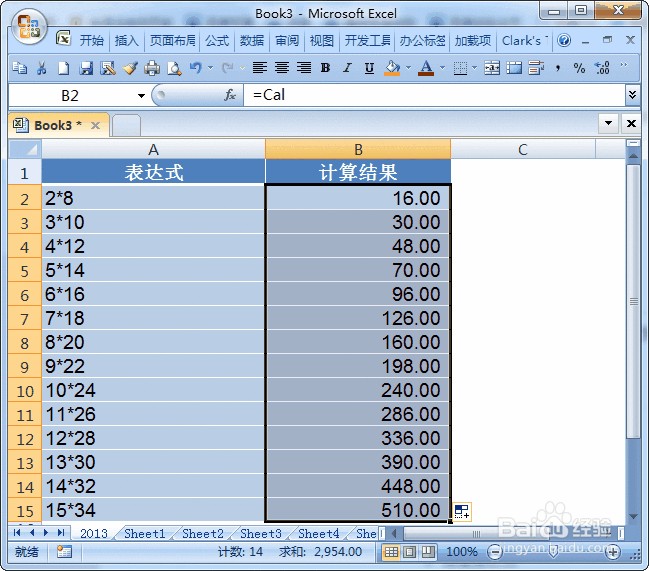Apply the font color A

pyautogui.click(x=426, y=67)
